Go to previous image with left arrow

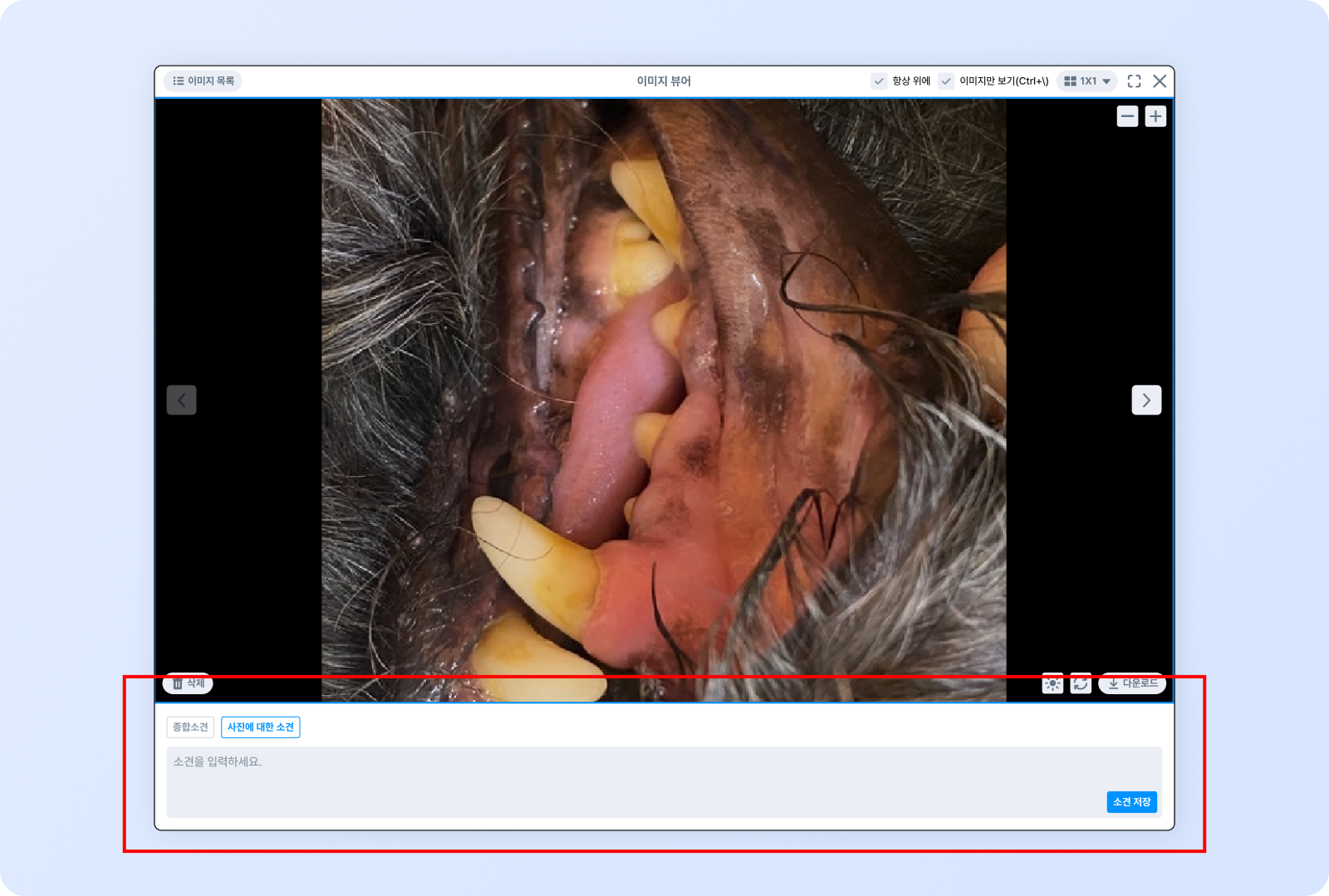pyautogui.click(x=182, y=400)
